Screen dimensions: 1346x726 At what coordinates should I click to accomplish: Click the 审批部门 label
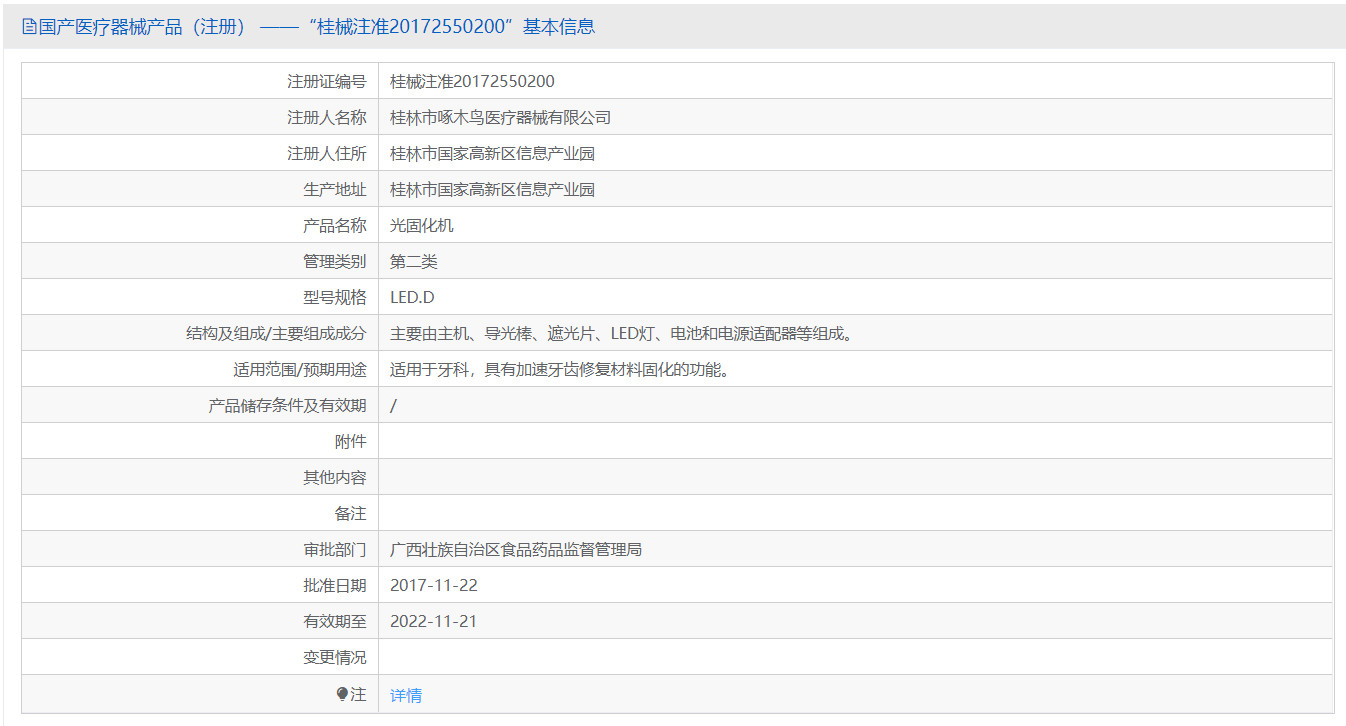335,549
